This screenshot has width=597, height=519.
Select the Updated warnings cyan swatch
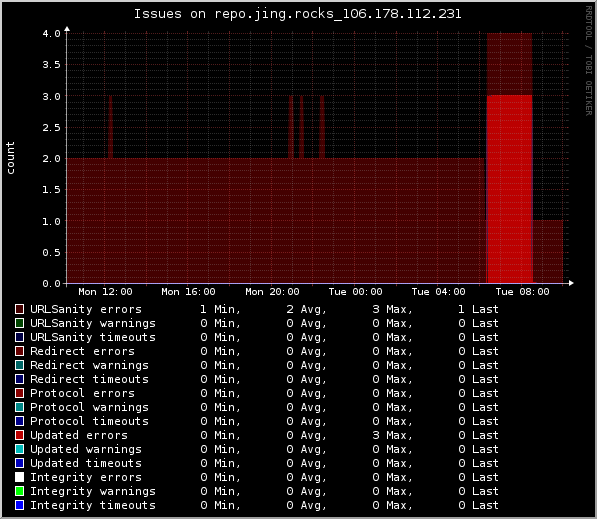tap(19, 449)
